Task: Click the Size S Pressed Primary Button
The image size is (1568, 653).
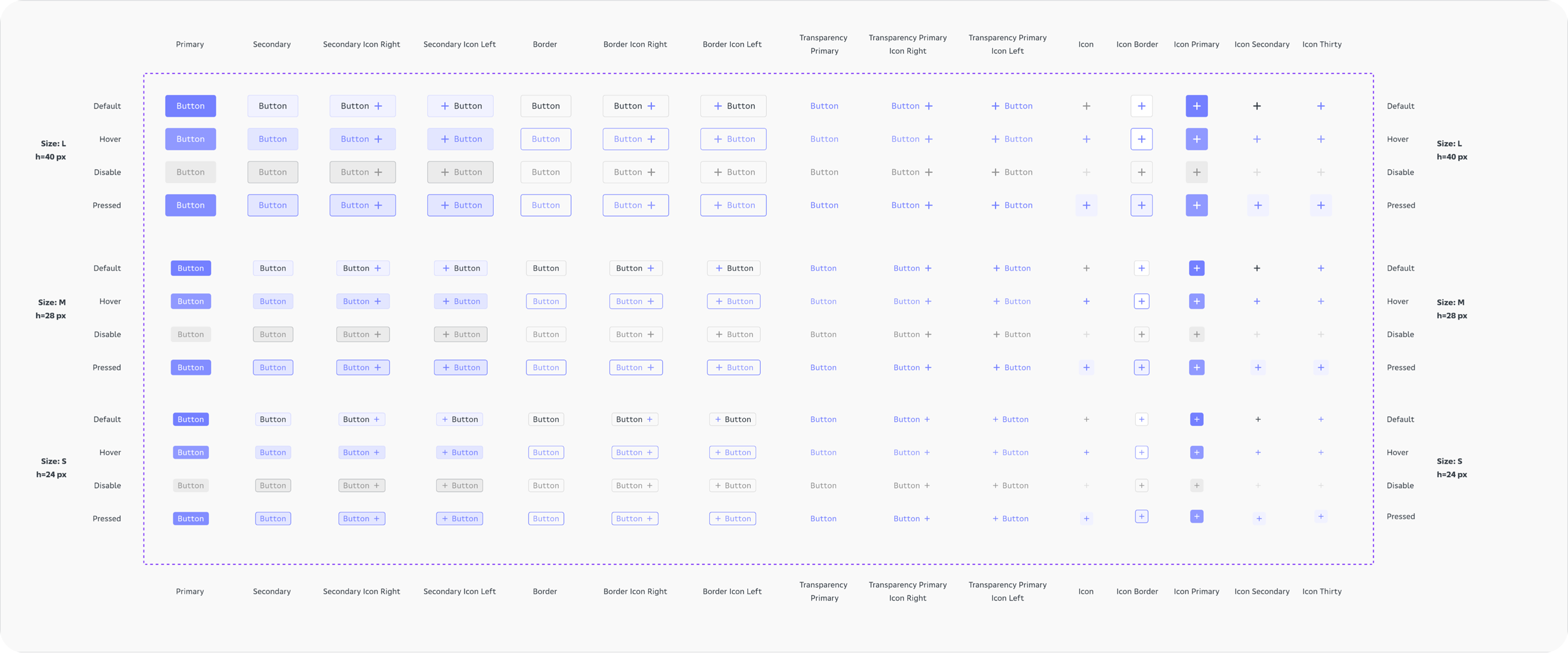Action: point(191,519)
